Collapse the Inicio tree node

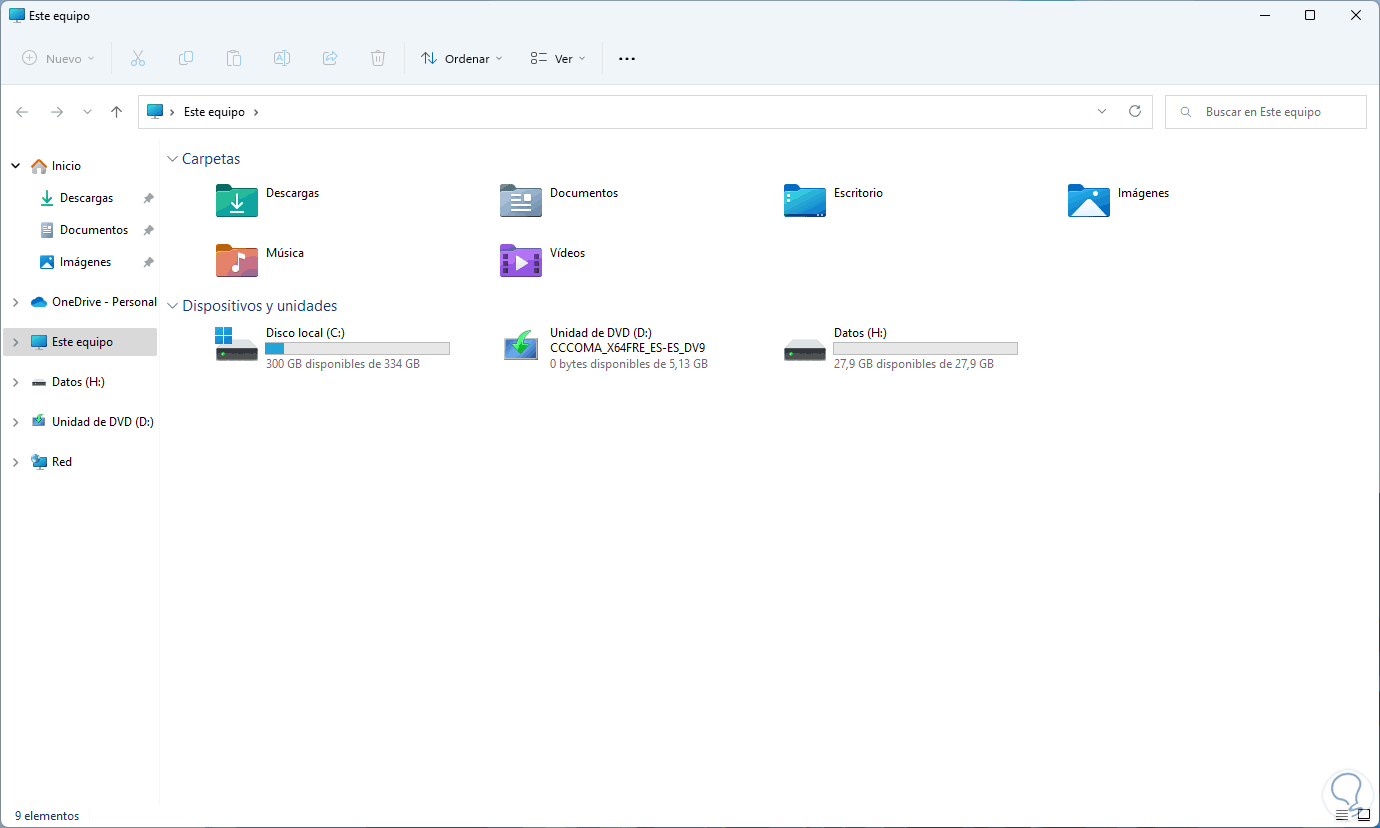click(x=16, y=166)
